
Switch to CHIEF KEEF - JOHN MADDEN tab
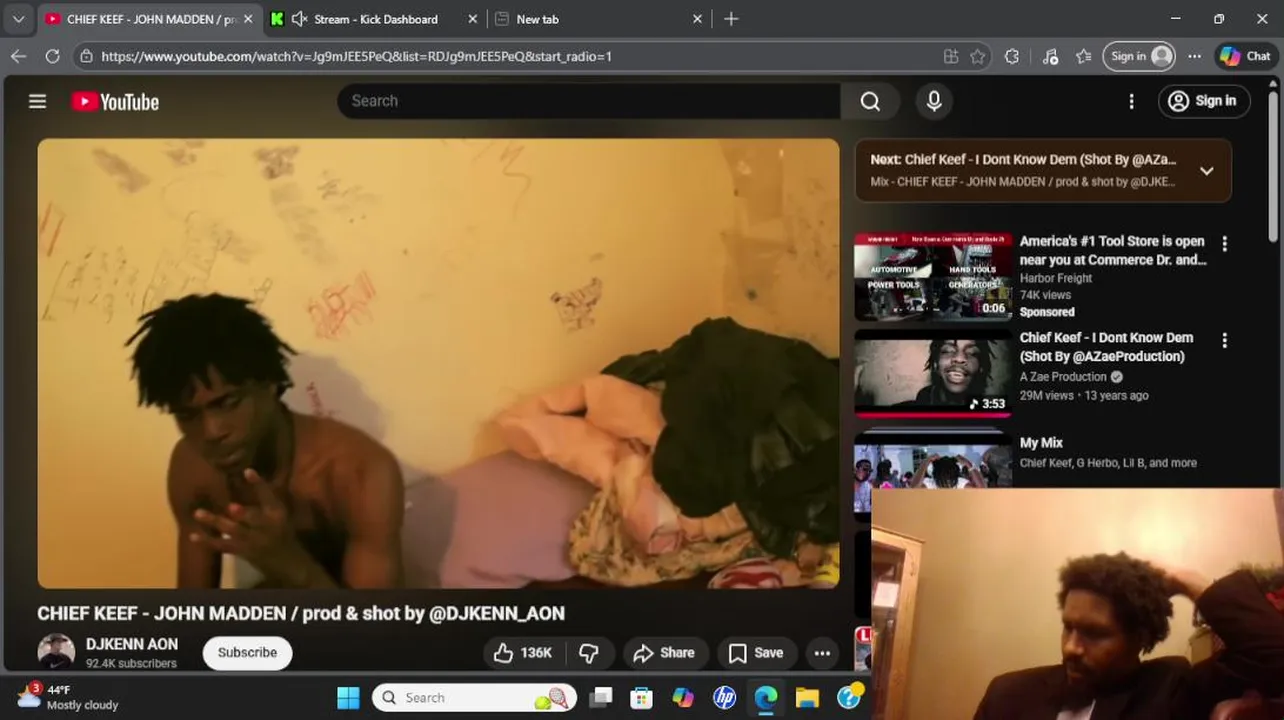pos(150,19)
